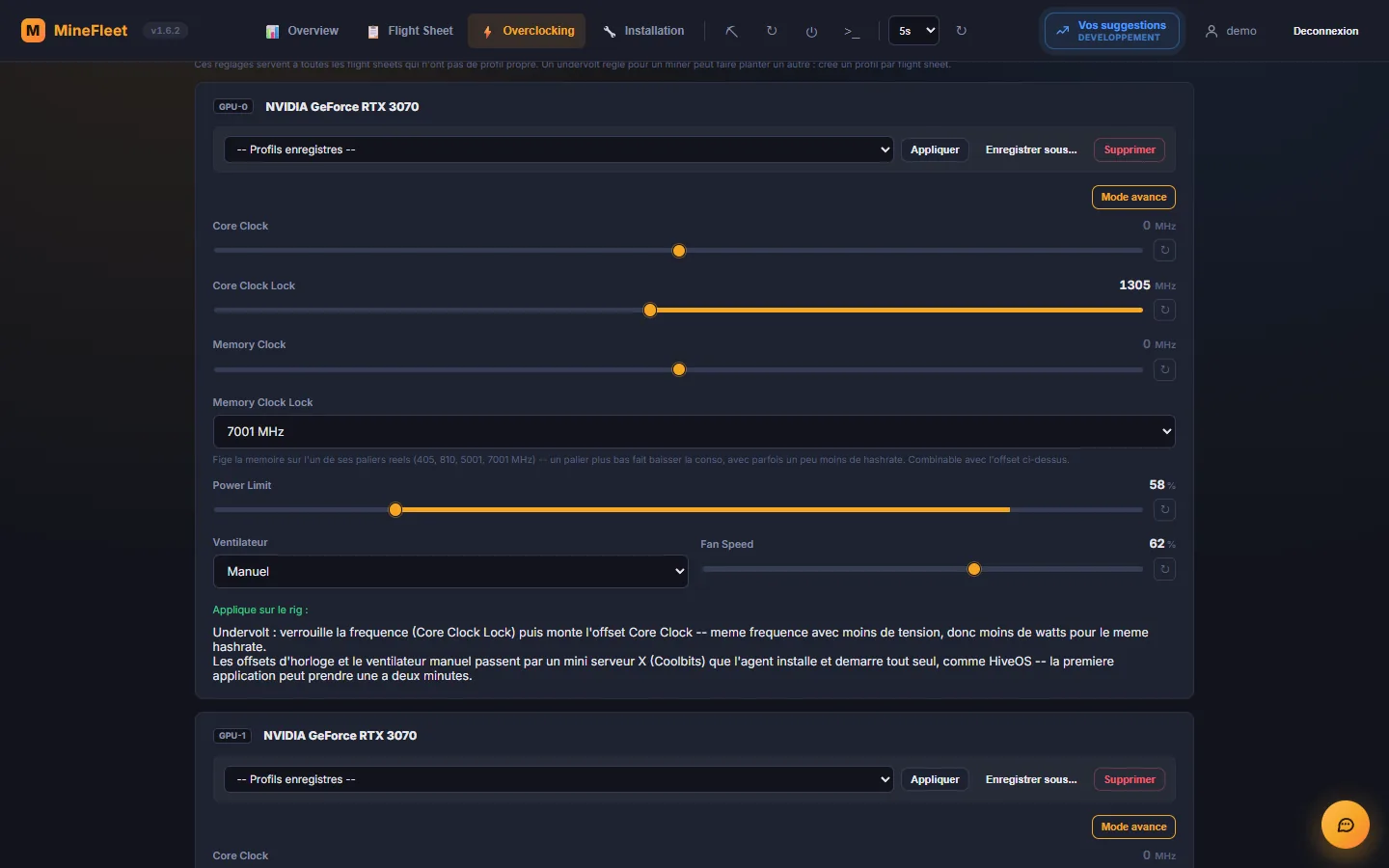Click the MineFleet orange M logo

[x=33, y=31]
